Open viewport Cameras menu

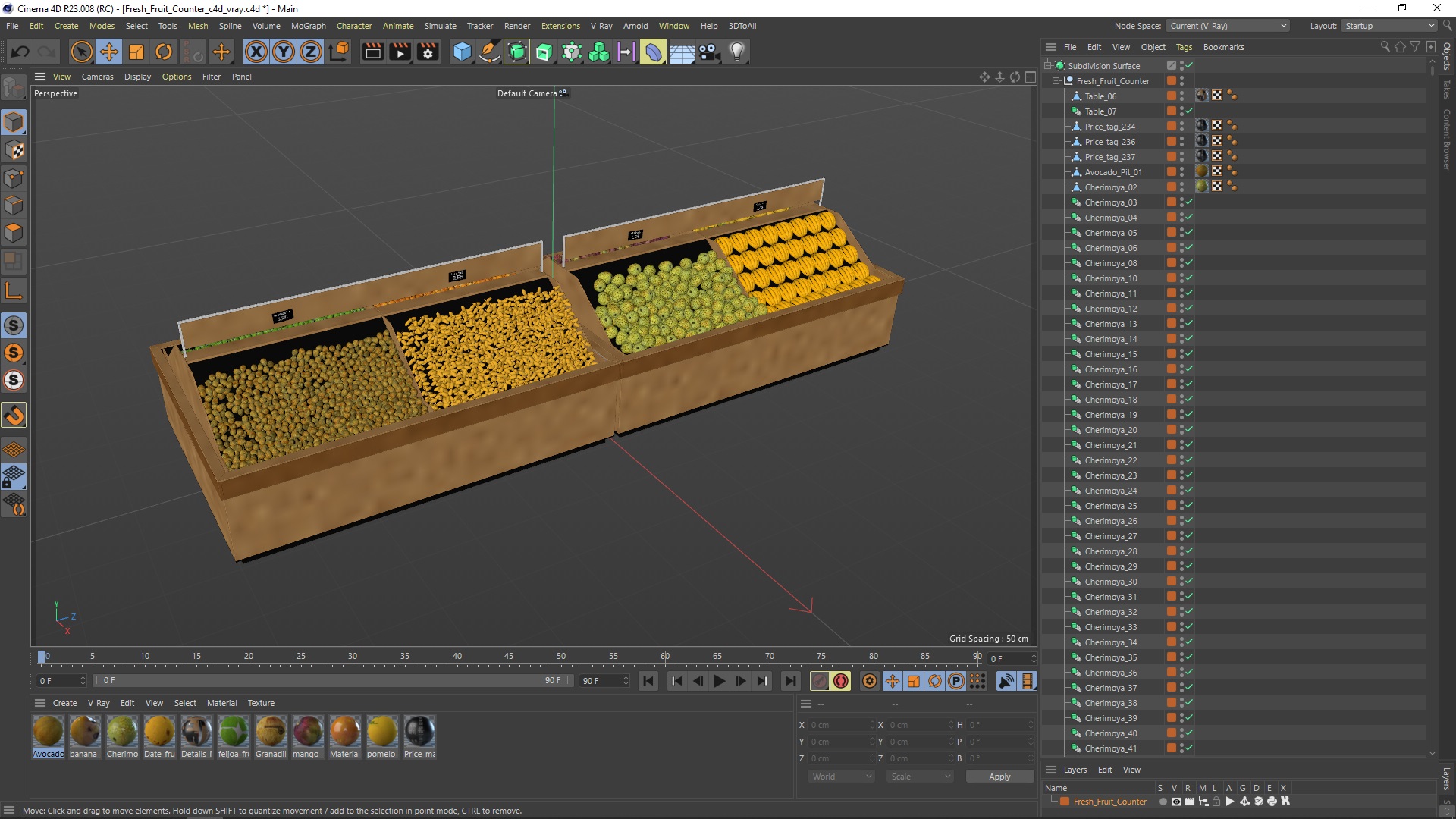click(97, 77)
